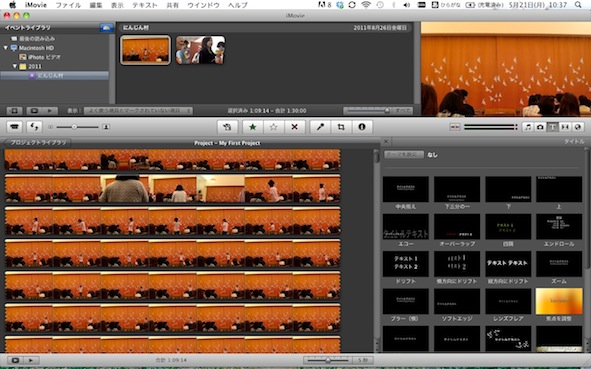Close the title browser with X
This screenshot has height=369, width=591.
point(386,142)
